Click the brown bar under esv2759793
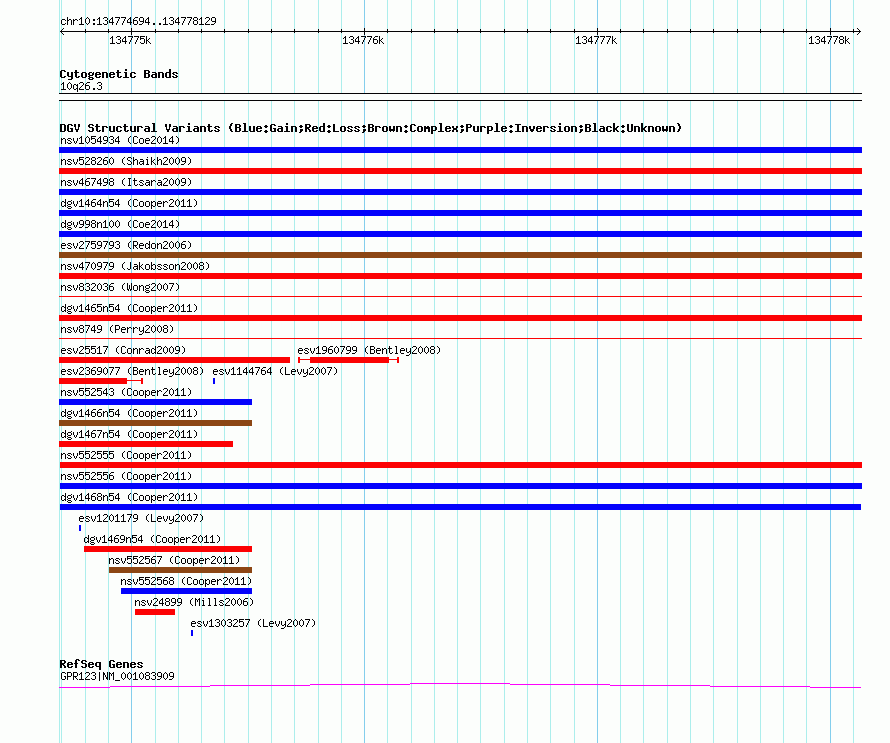 pos(460,255)
